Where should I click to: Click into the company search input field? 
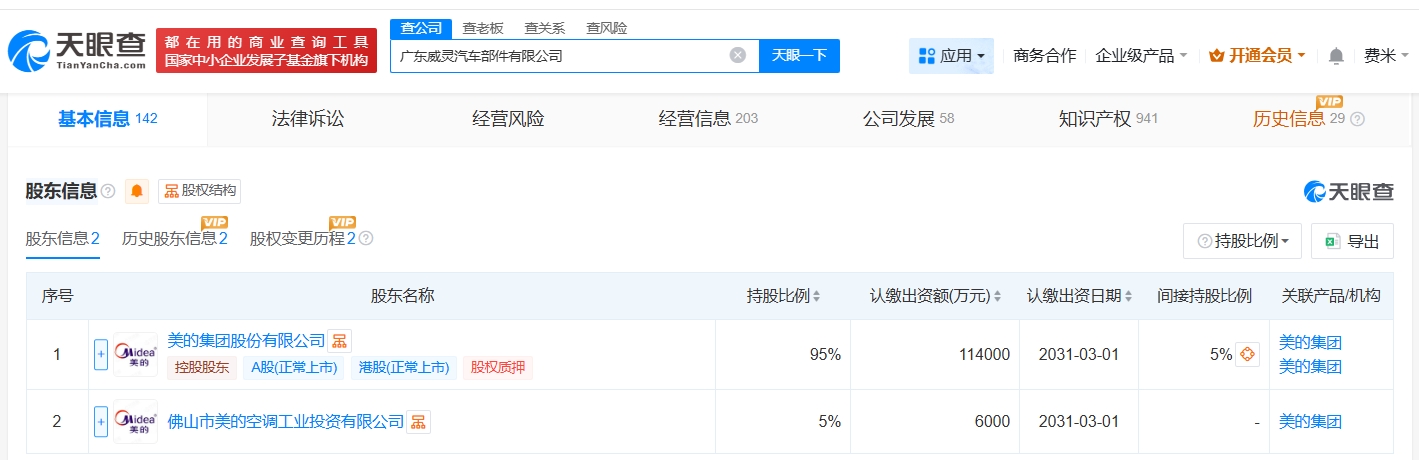[560, 56]
